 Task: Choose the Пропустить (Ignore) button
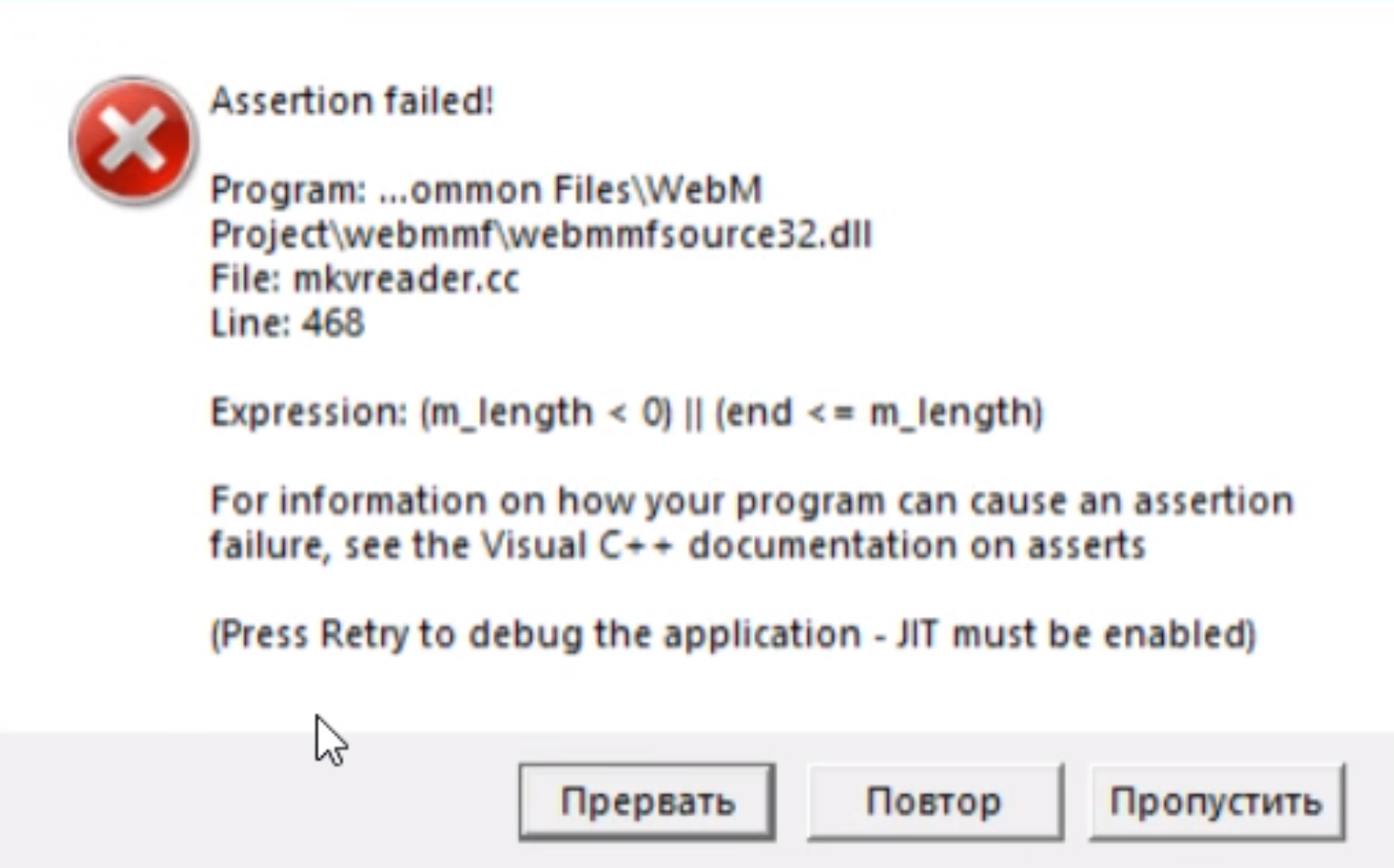click(1216, 802)
